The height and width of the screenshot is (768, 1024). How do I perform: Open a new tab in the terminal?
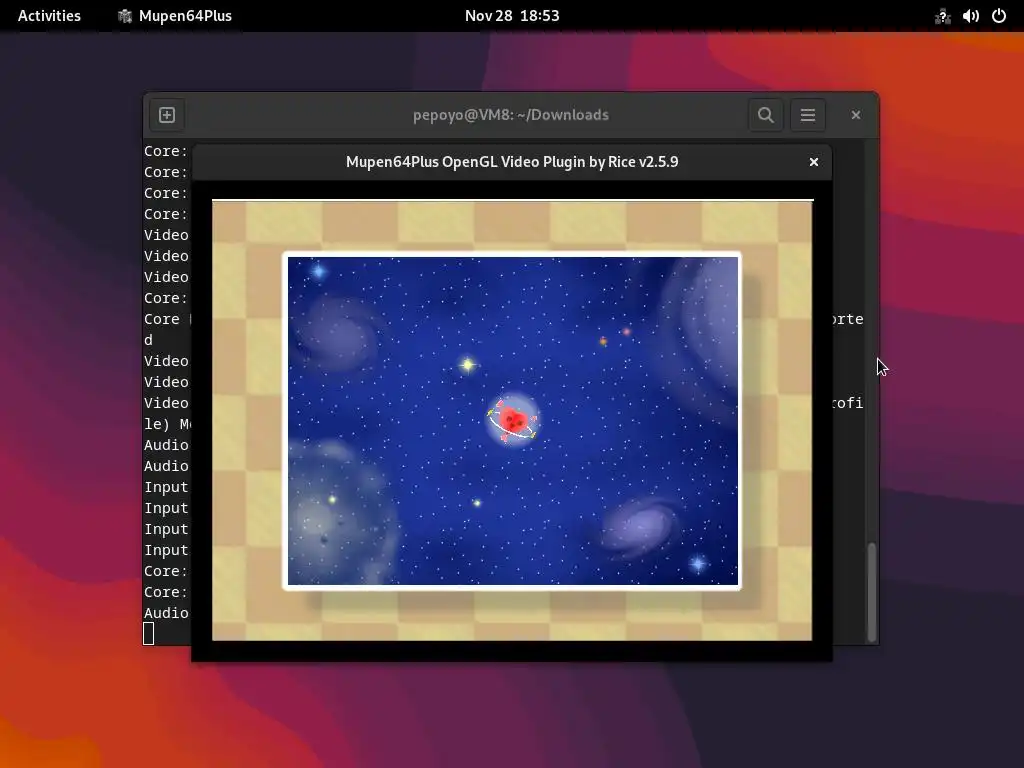pyautogui.click(x=167, y=115)
